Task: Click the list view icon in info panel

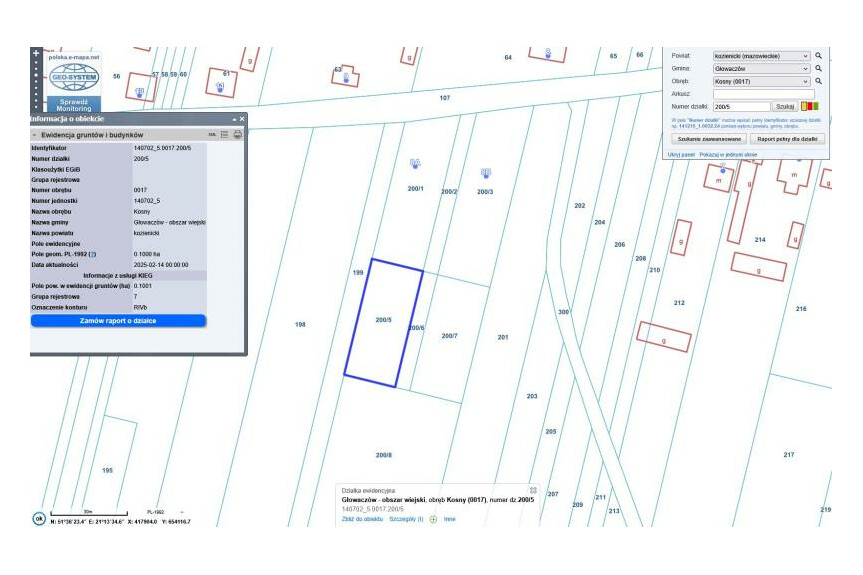Action: coord(225,134)
